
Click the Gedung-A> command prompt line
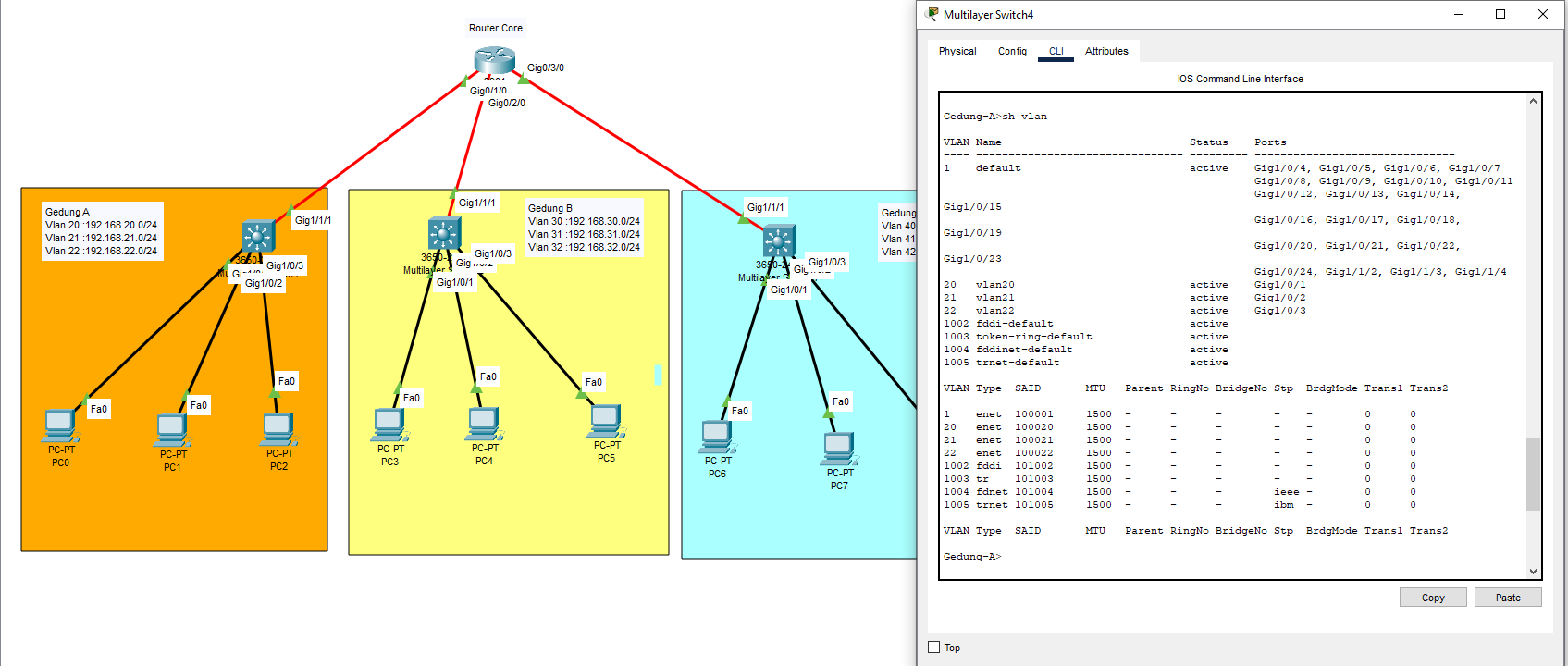(972, 557)
